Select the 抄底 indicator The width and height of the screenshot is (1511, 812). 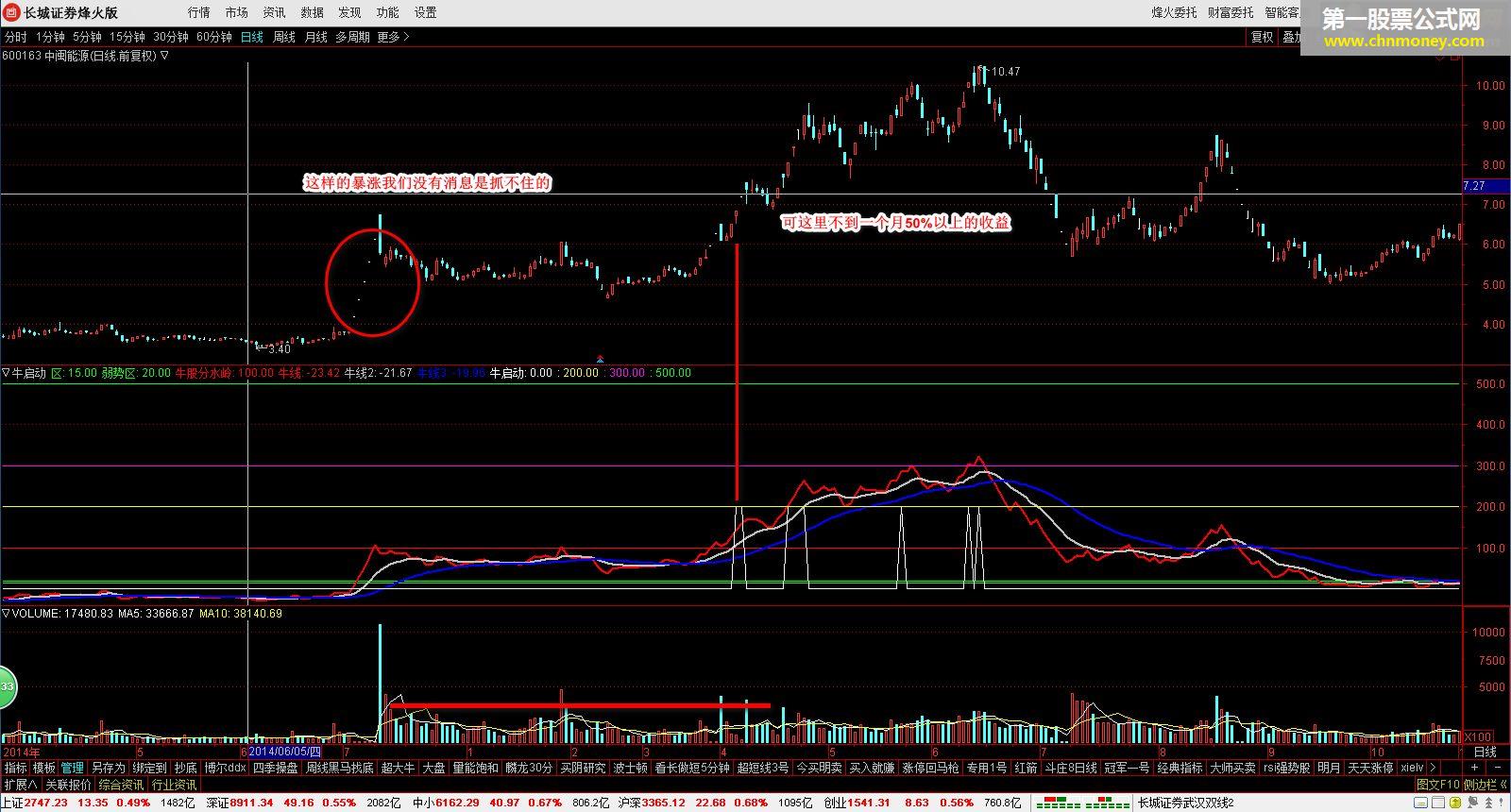(x=186, y=768)
